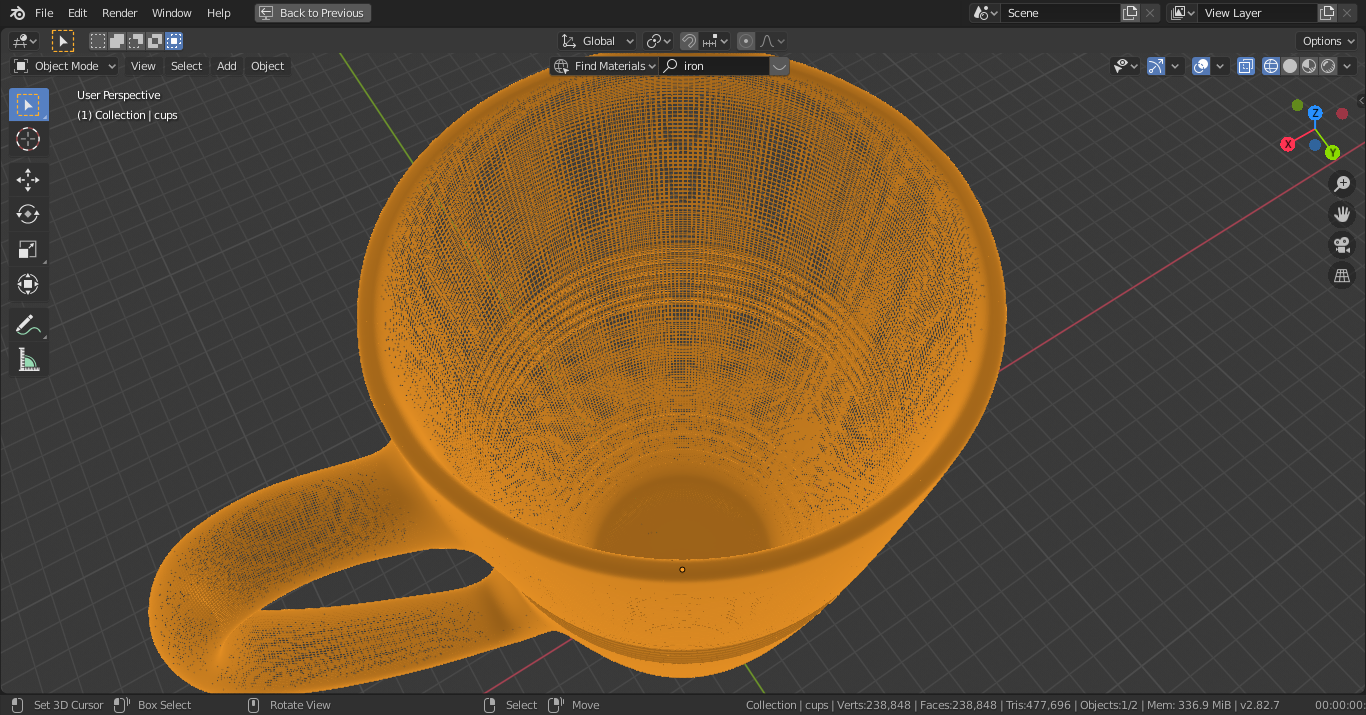Click the zoom magnifier in viewport sidebar

pos(1342,183)
